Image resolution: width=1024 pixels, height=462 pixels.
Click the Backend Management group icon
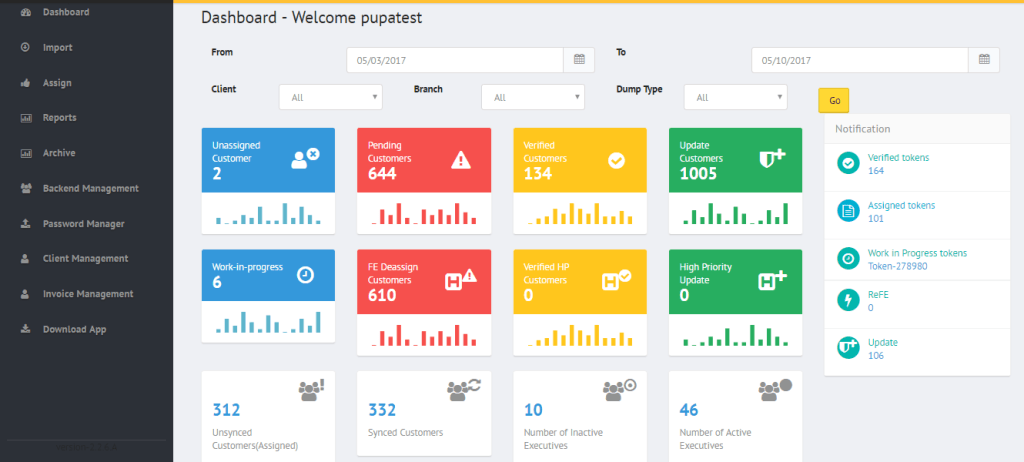tap(26, 188)
